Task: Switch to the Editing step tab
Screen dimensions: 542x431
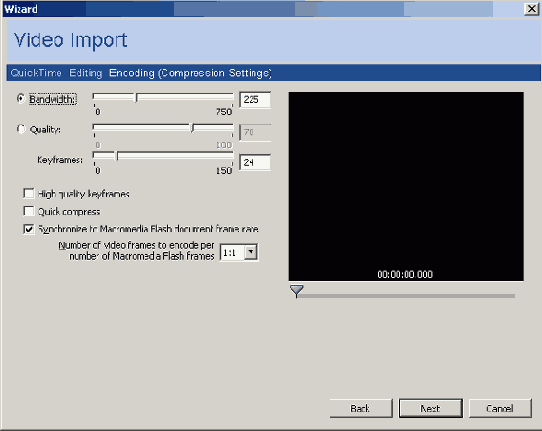Action: click(86, 73)
